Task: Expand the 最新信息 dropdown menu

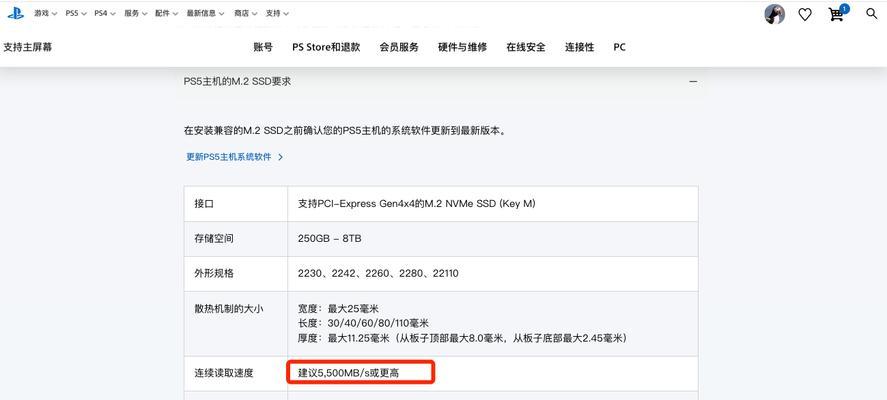Action: click(205, 13)
